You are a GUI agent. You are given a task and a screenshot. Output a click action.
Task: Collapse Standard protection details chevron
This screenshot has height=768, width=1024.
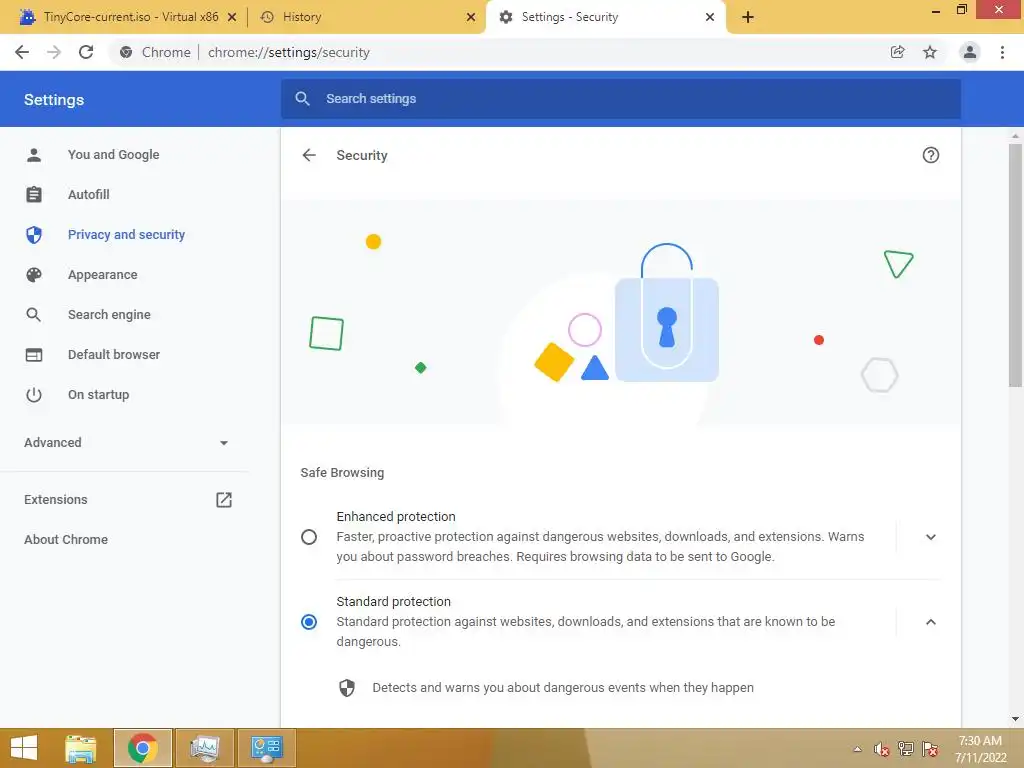click(931, 622)
